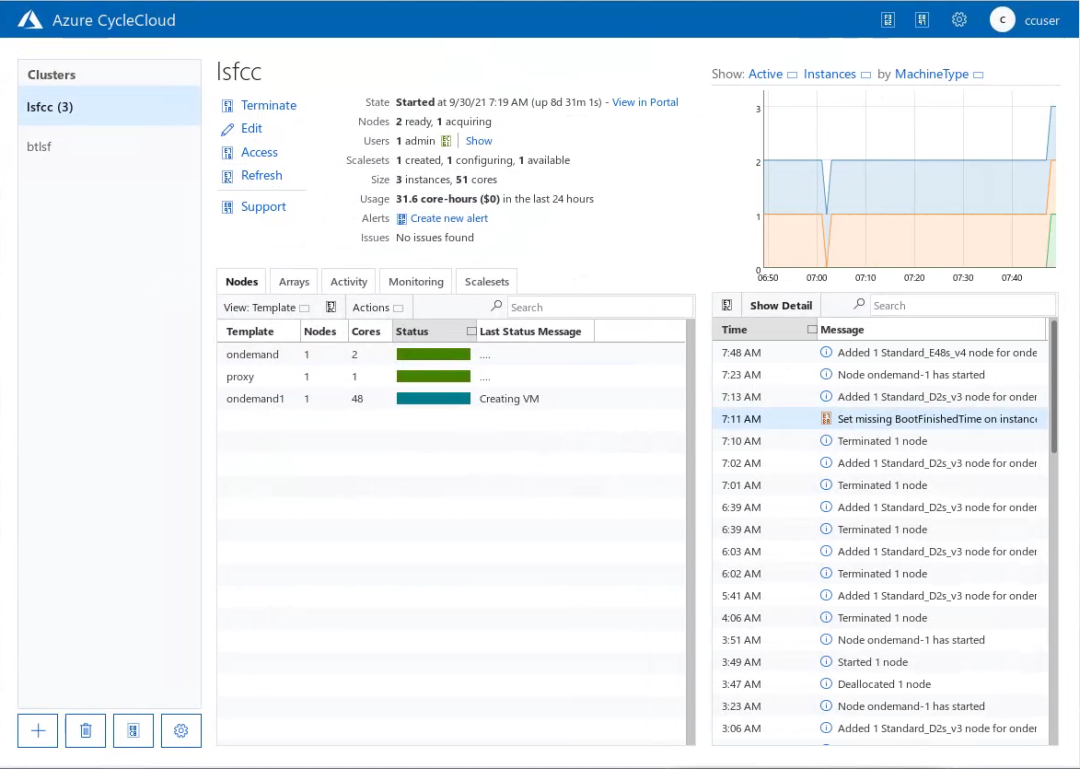Click the Create new alert link

click(x=449, y=218)
